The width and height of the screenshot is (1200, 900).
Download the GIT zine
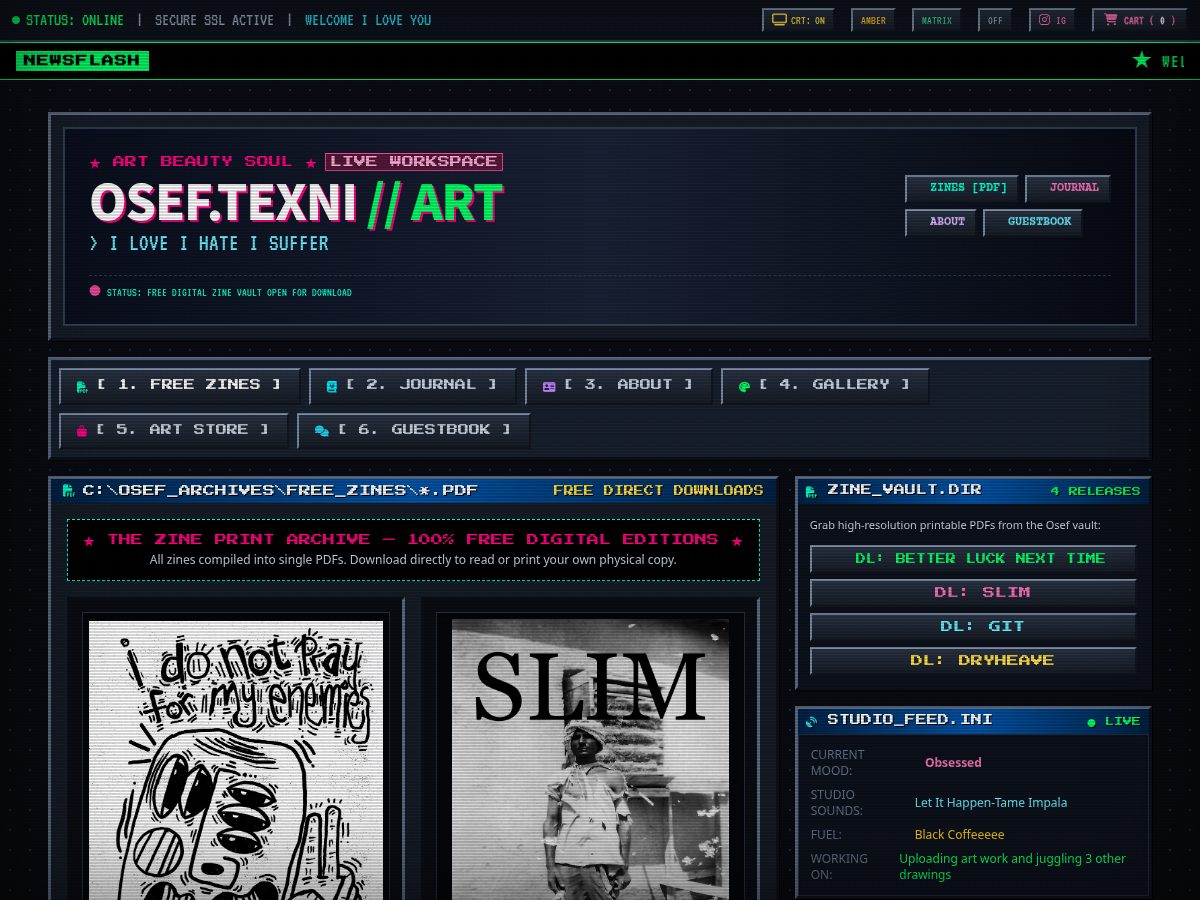tap(973, 627)
